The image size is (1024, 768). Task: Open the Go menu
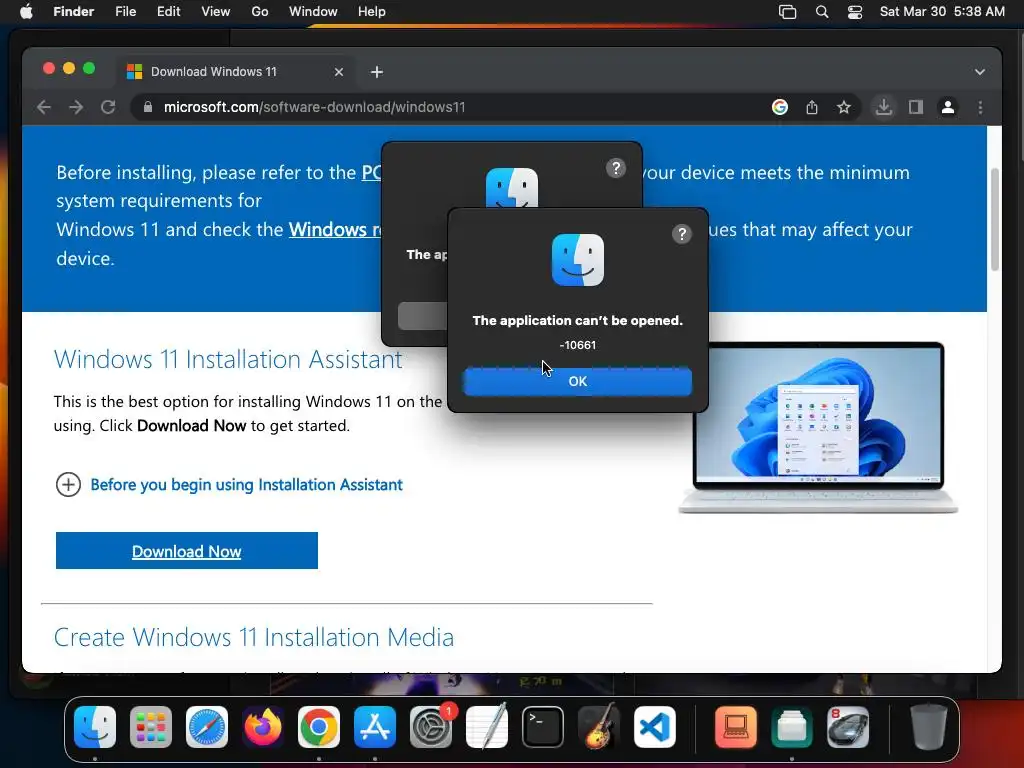[x=260, y=12]
